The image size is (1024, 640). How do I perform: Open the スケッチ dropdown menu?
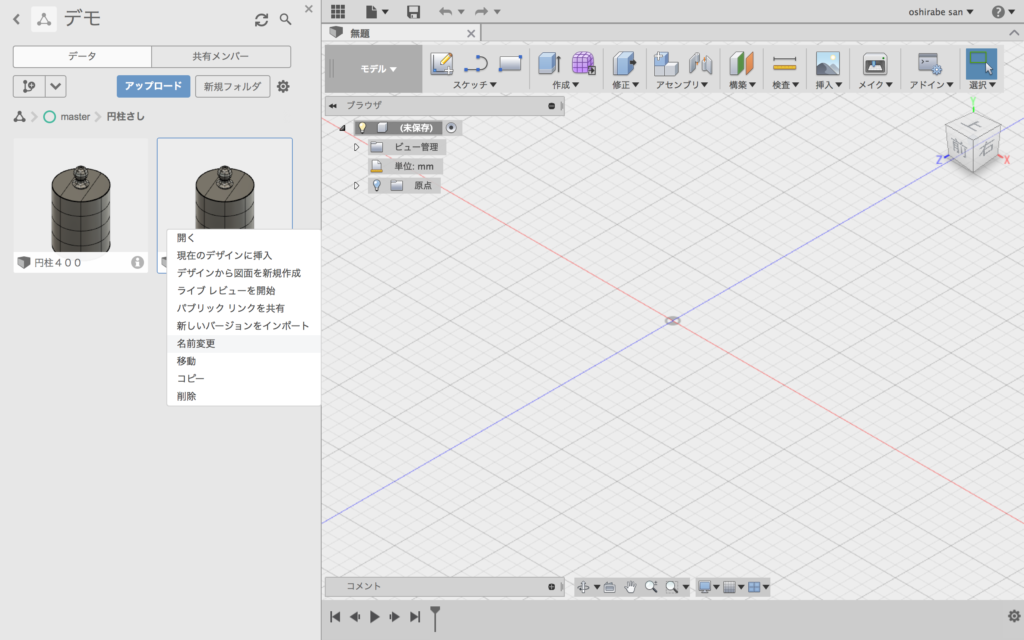click(475, 85)
